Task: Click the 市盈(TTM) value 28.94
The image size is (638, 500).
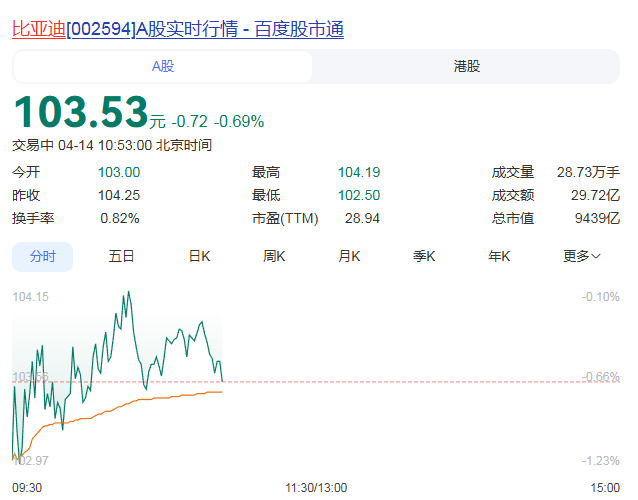Action: click(362, 218)
